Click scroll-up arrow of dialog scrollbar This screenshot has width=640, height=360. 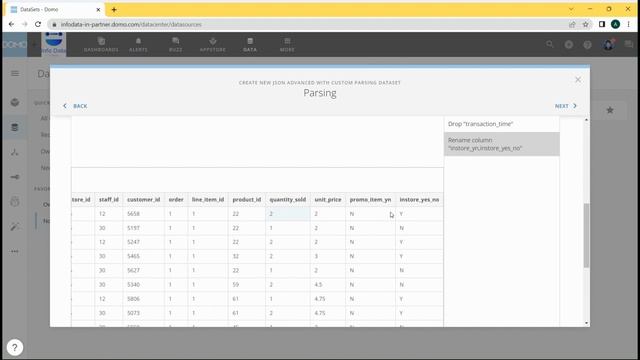pos(586,120)
